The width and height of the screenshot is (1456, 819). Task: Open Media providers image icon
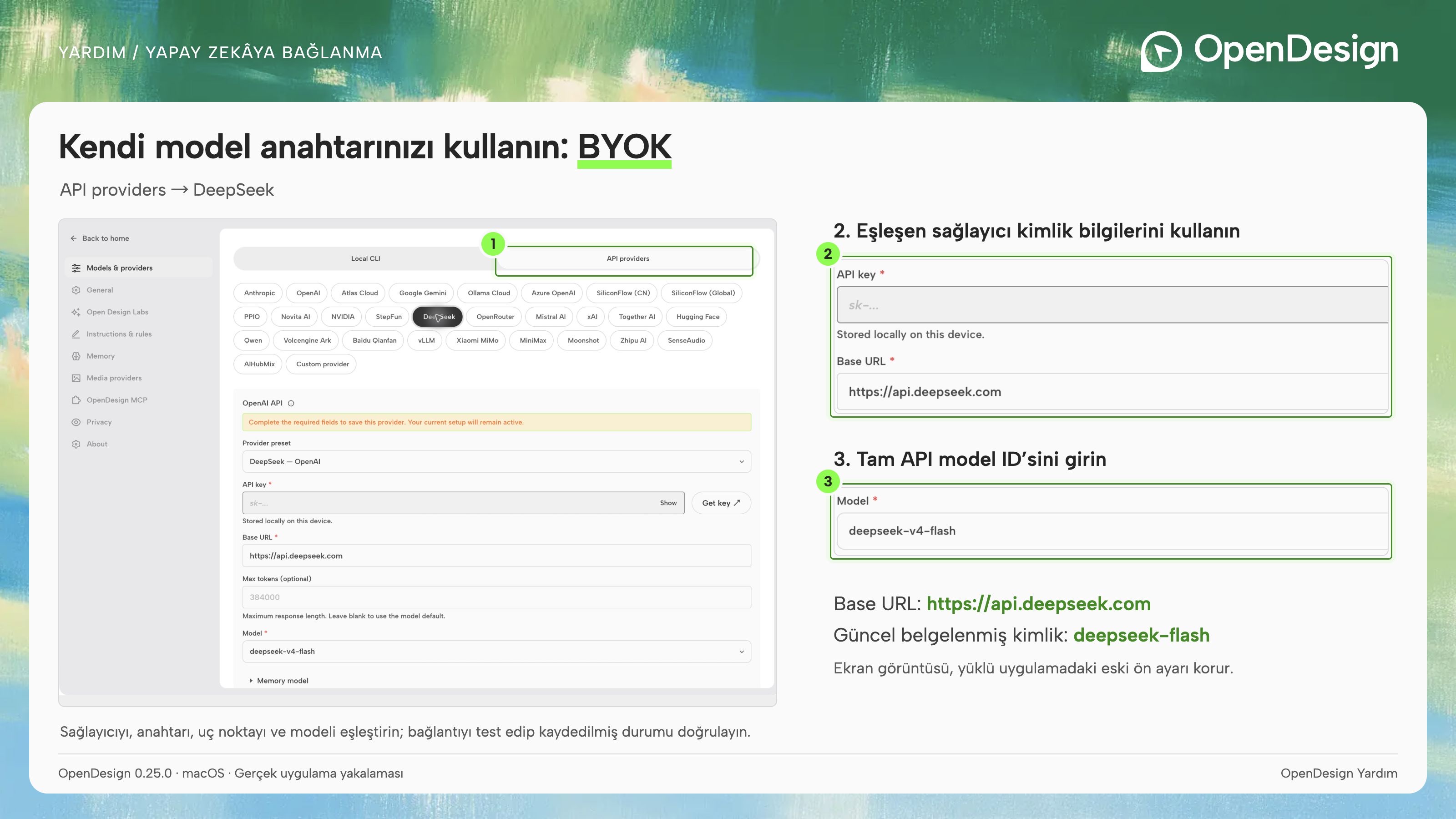[76, 378]
